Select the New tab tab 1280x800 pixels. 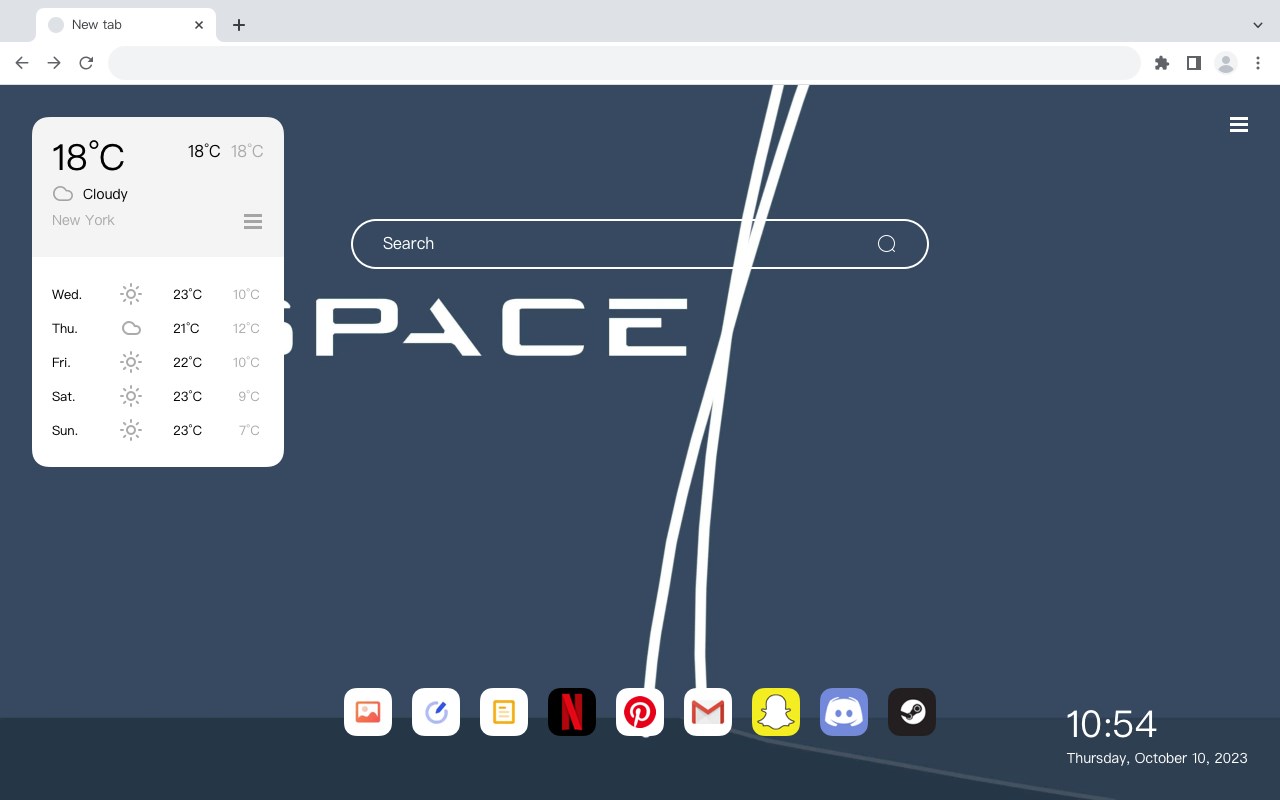tap(126, 25)
